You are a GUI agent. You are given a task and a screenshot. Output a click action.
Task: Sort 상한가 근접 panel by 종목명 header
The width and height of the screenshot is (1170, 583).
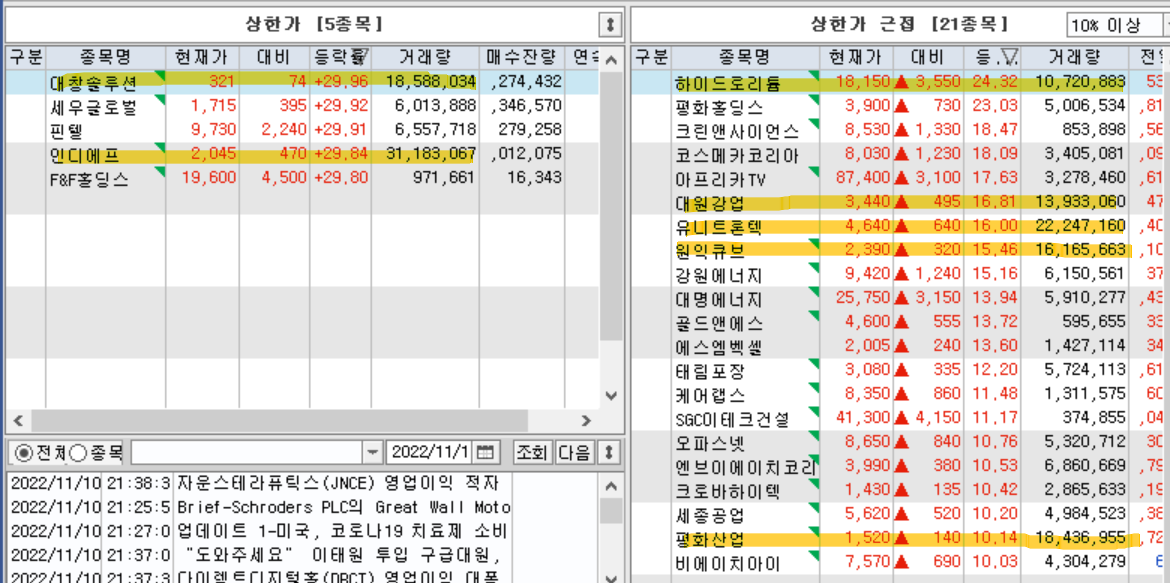745,57
